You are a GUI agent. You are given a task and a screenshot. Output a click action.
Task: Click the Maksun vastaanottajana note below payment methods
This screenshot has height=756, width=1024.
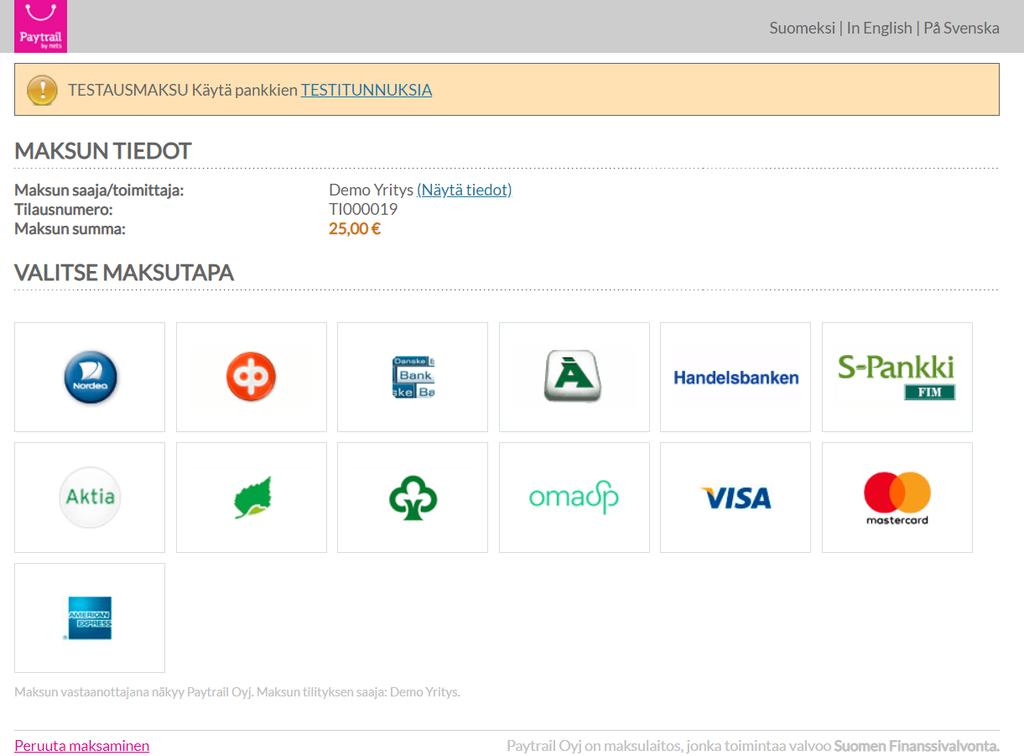point(237,692)
